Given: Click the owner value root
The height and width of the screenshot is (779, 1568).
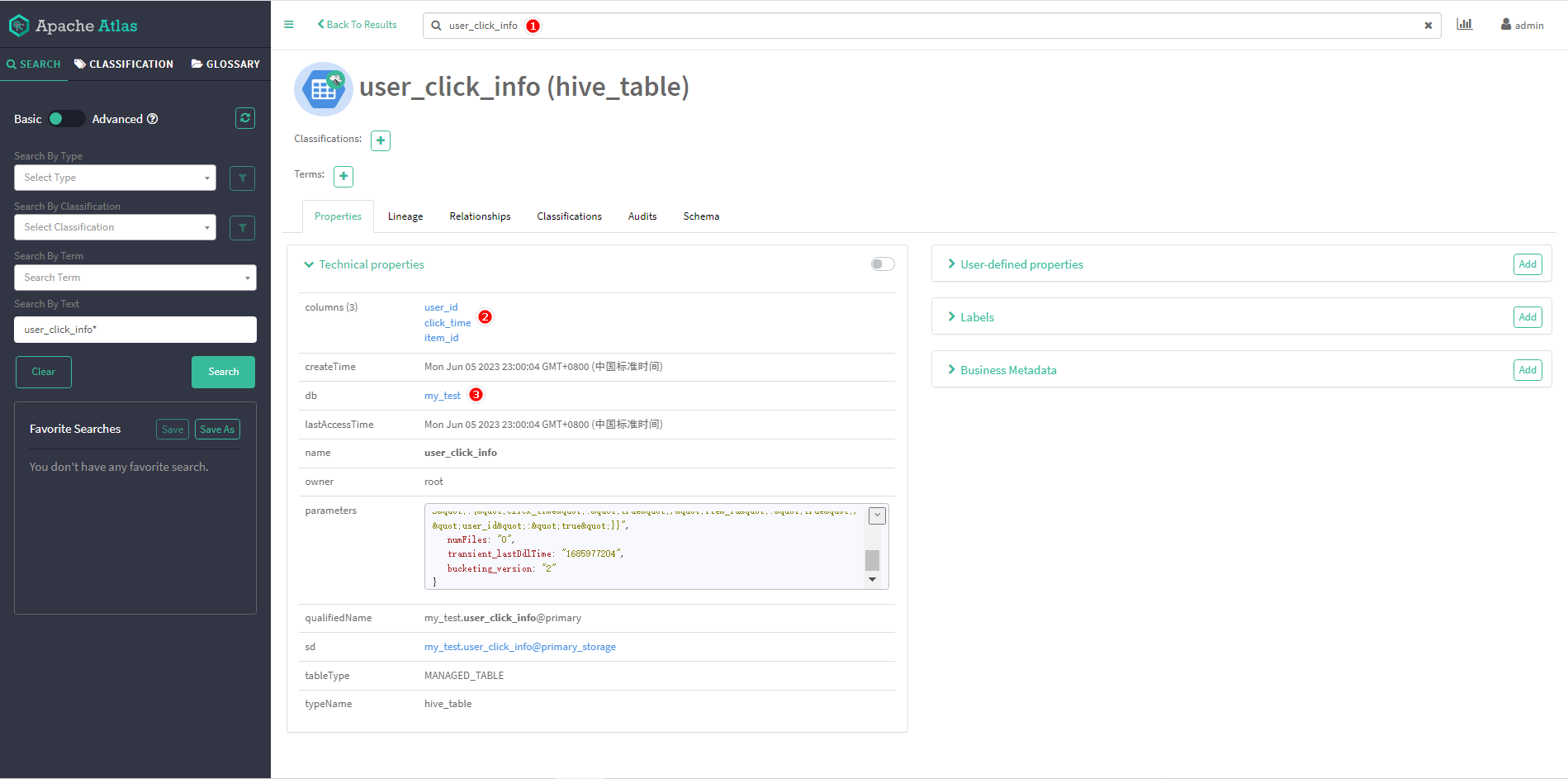Looking at the screenshot, I should coord(433,482).
